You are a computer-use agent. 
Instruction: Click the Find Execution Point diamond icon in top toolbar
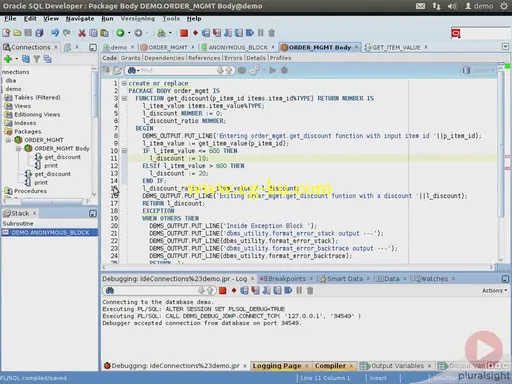click(195, 33)
